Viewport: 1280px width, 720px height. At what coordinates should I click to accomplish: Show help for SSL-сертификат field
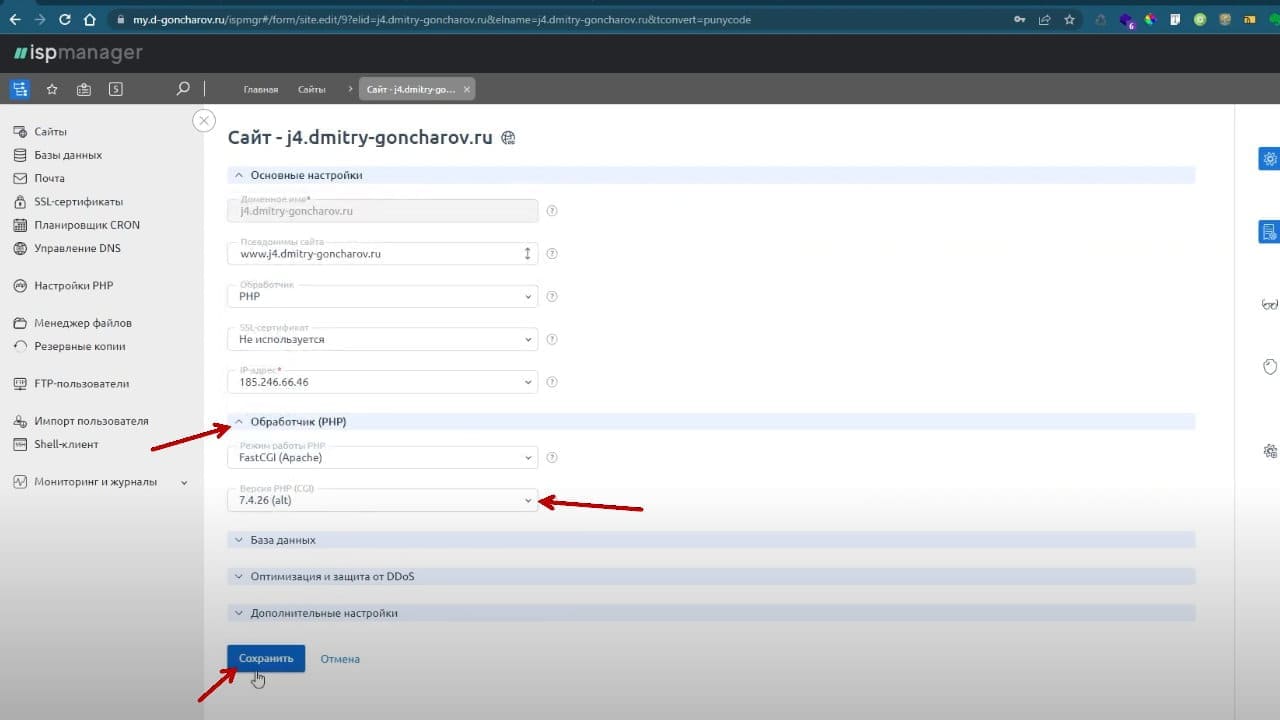(552, 340)
